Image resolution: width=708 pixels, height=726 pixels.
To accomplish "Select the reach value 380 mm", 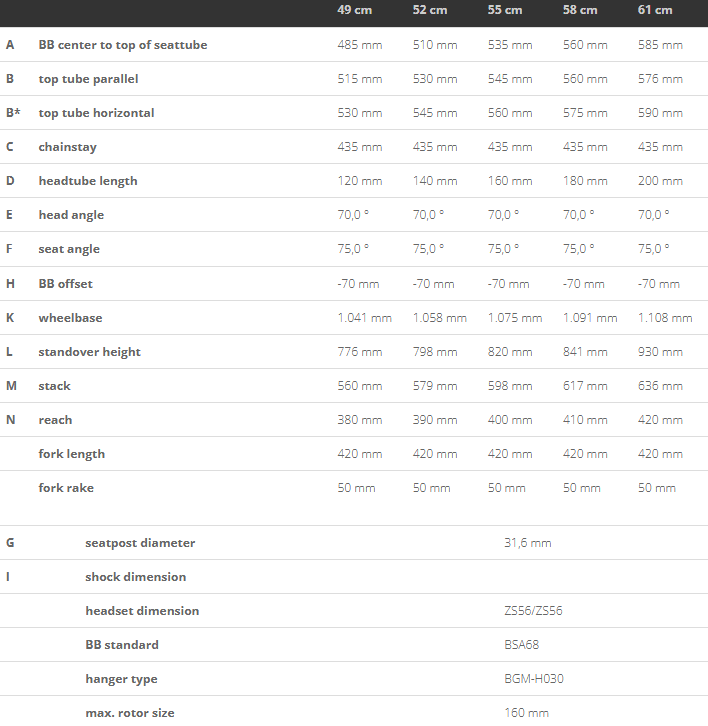I will pos(360,420).
